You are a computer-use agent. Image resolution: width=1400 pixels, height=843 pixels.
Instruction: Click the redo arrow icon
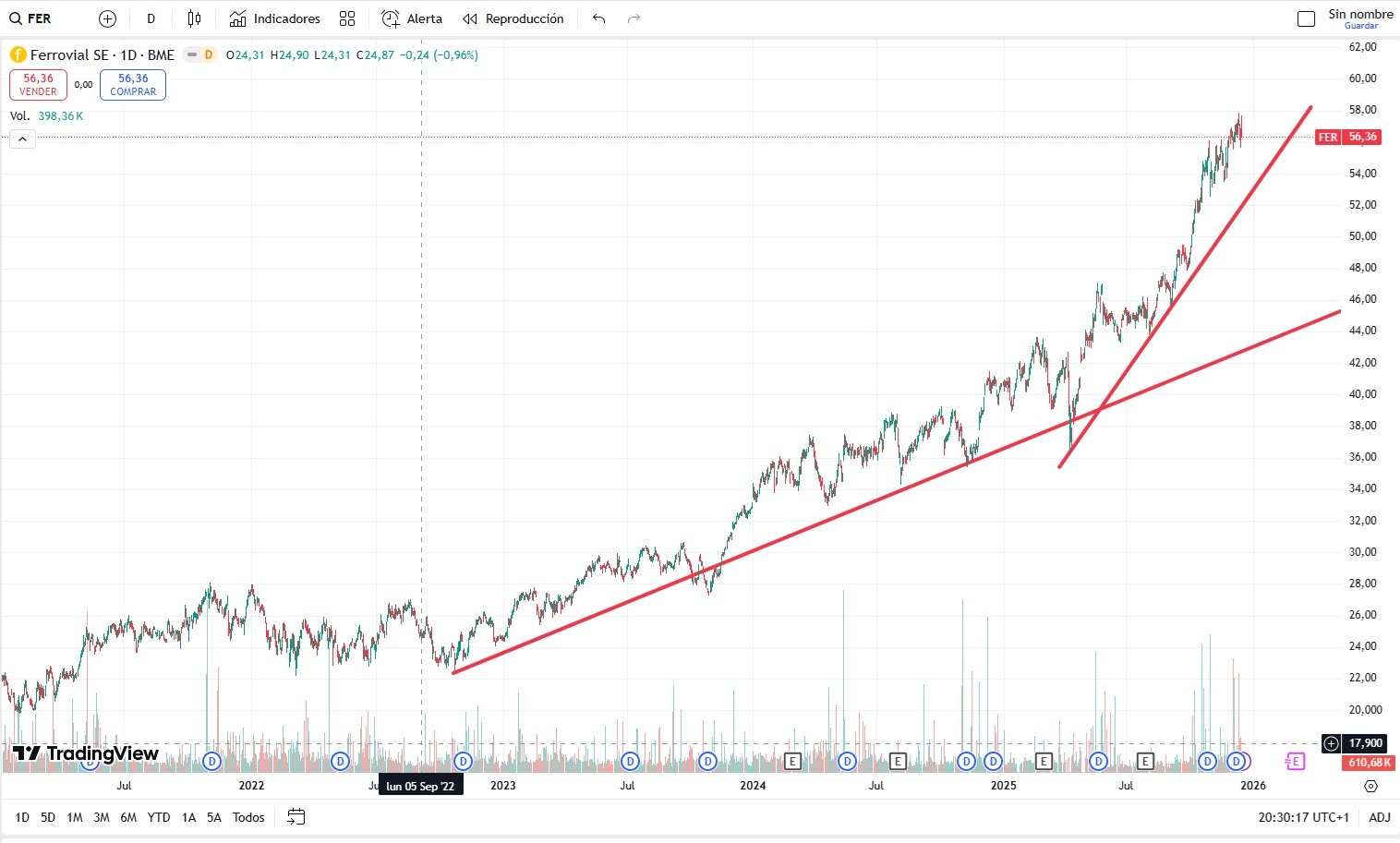pos(634,18)
